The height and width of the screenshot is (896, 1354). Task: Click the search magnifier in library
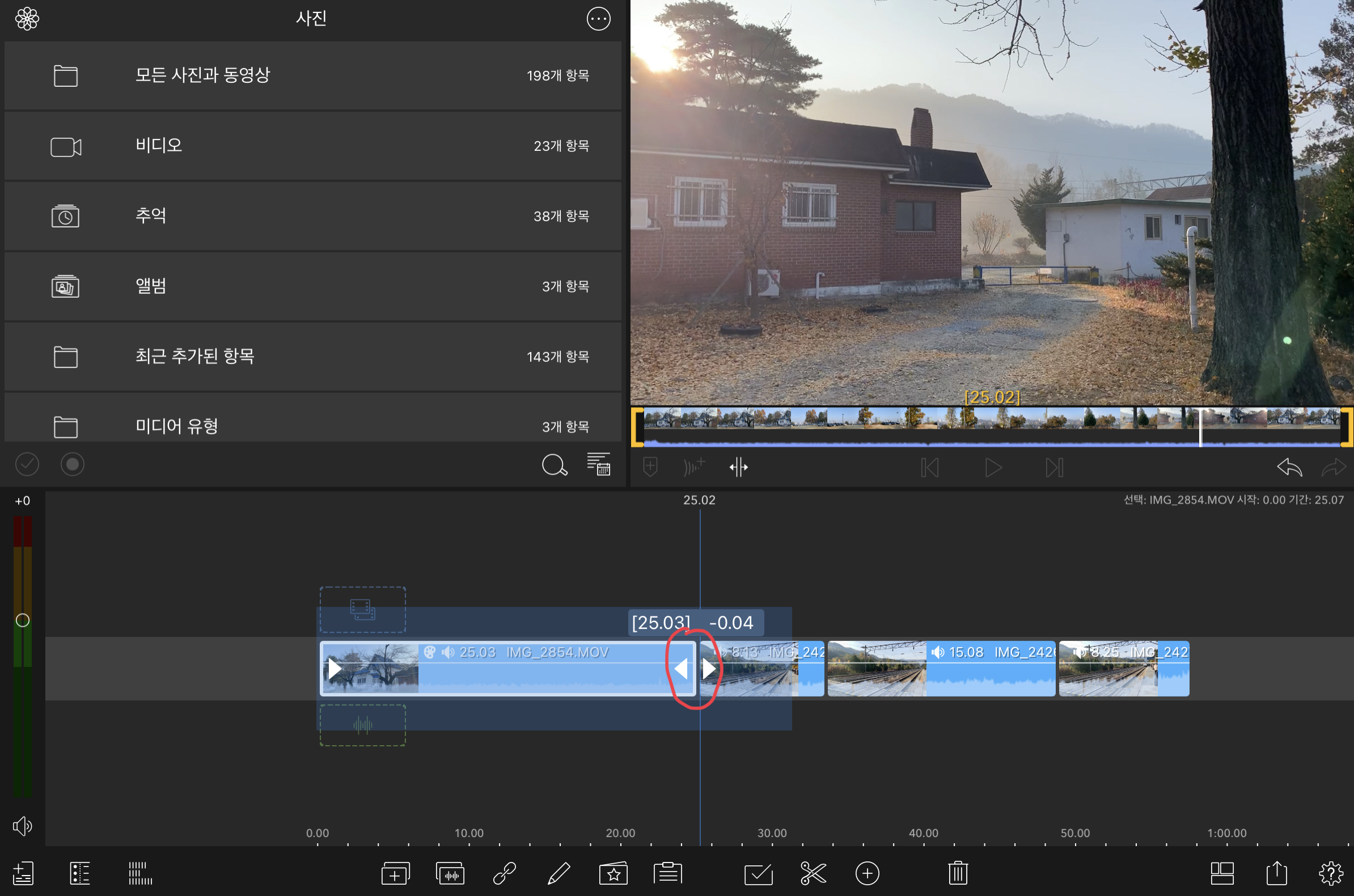pyautogui.click(x=553, y=465)
